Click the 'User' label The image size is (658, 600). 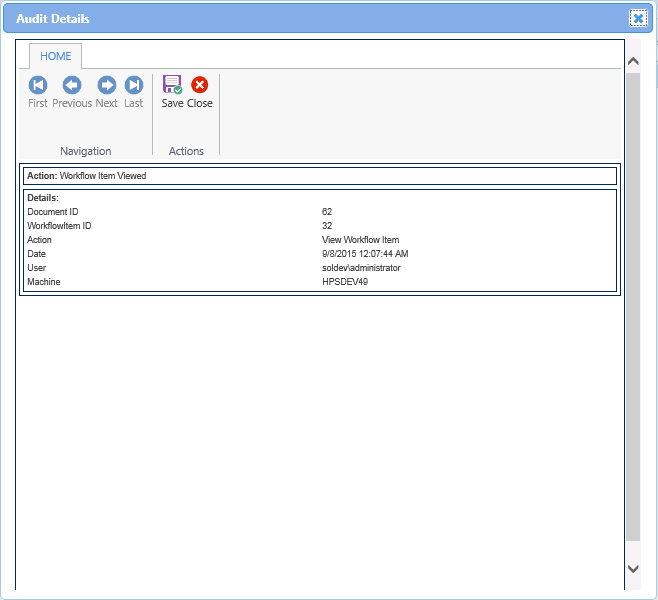pyautogui.click(x=37, y=268)
